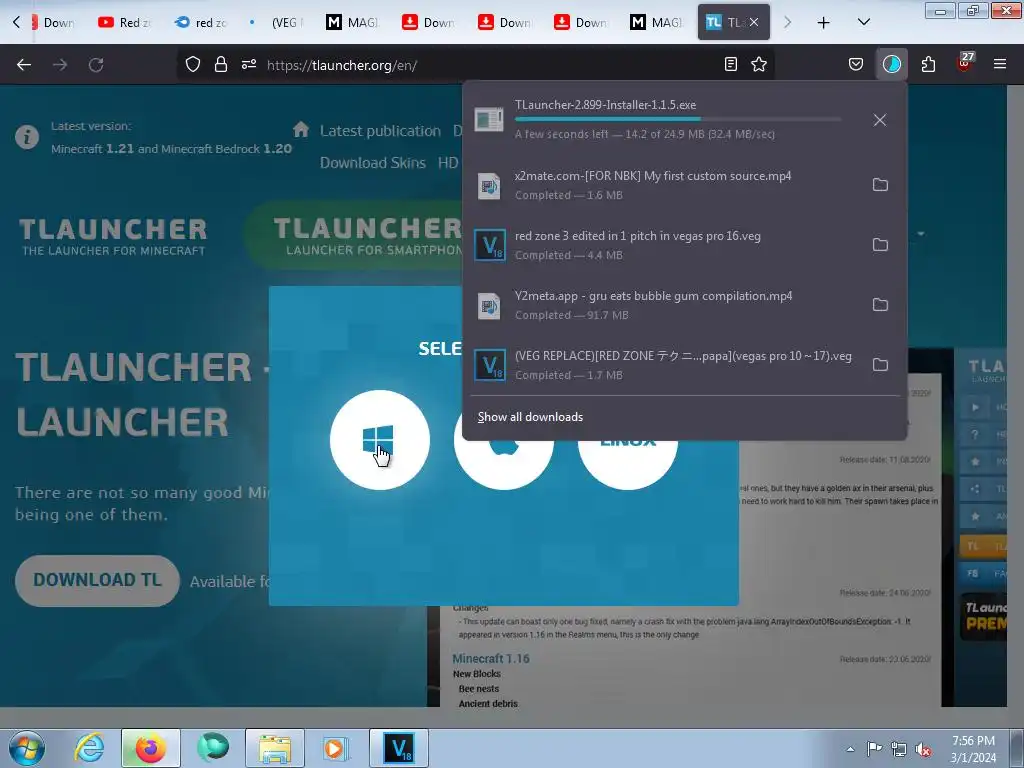The height and width of the screenshot is (768, 1024).
Task: Open the uBlock extension icon with badge 27
Action: [964, 63]
